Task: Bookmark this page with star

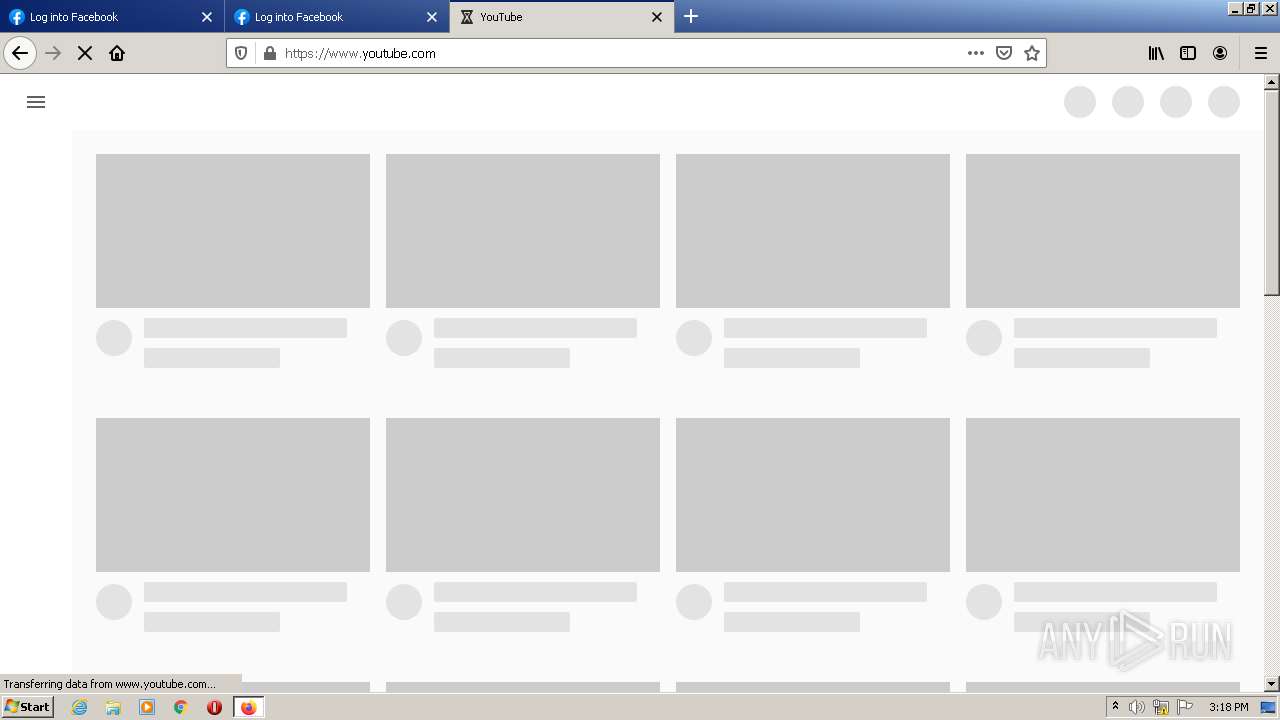Action: [x=1032, y=53]
